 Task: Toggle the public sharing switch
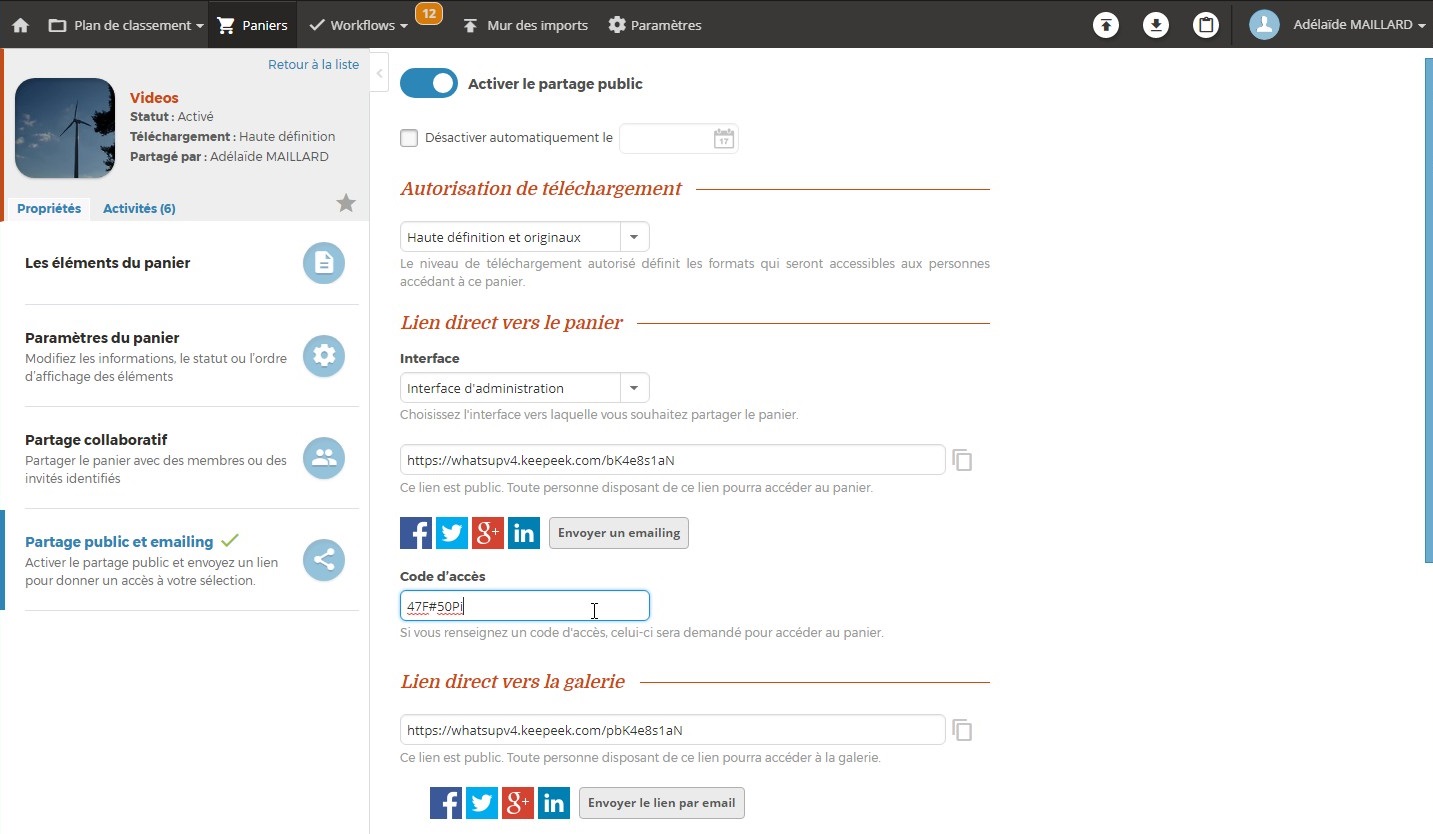[x=429, y=84]
